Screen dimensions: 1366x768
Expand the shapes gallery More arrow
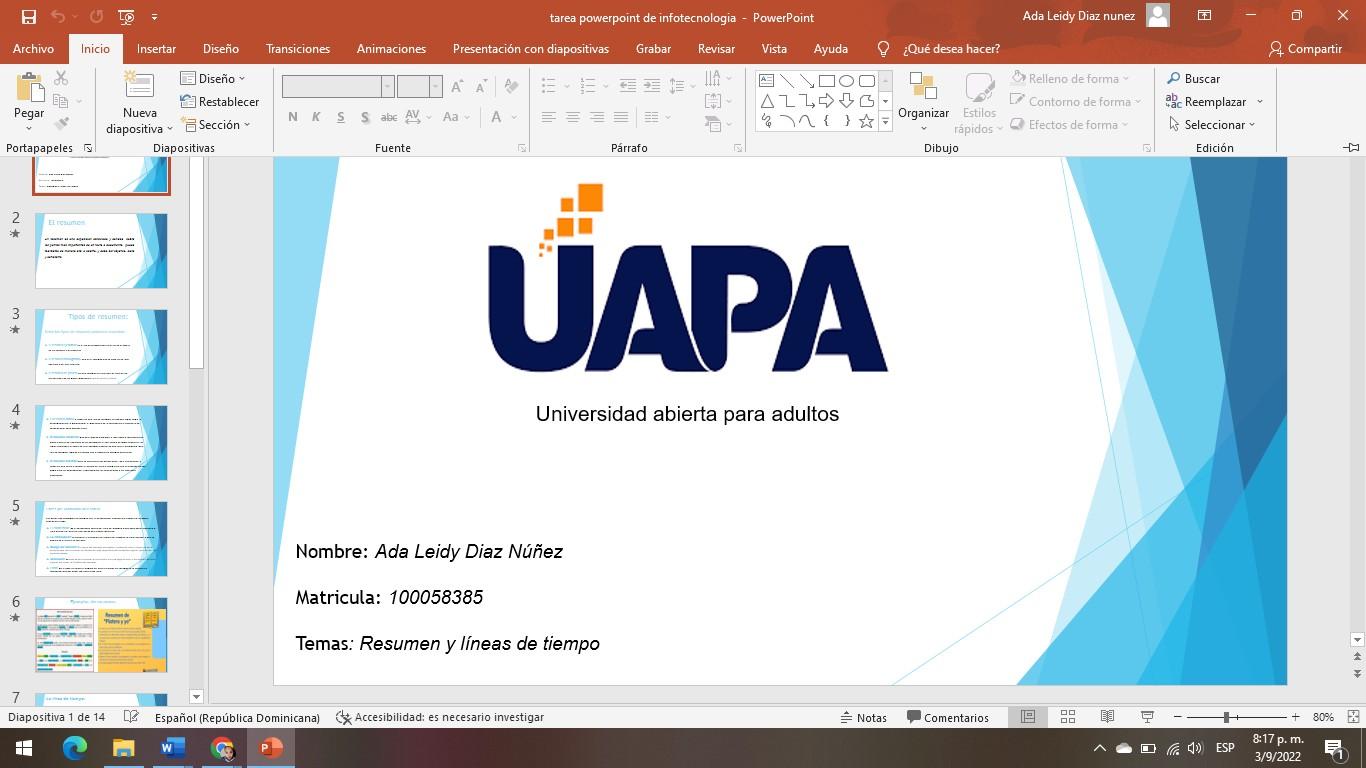[885, 122]
